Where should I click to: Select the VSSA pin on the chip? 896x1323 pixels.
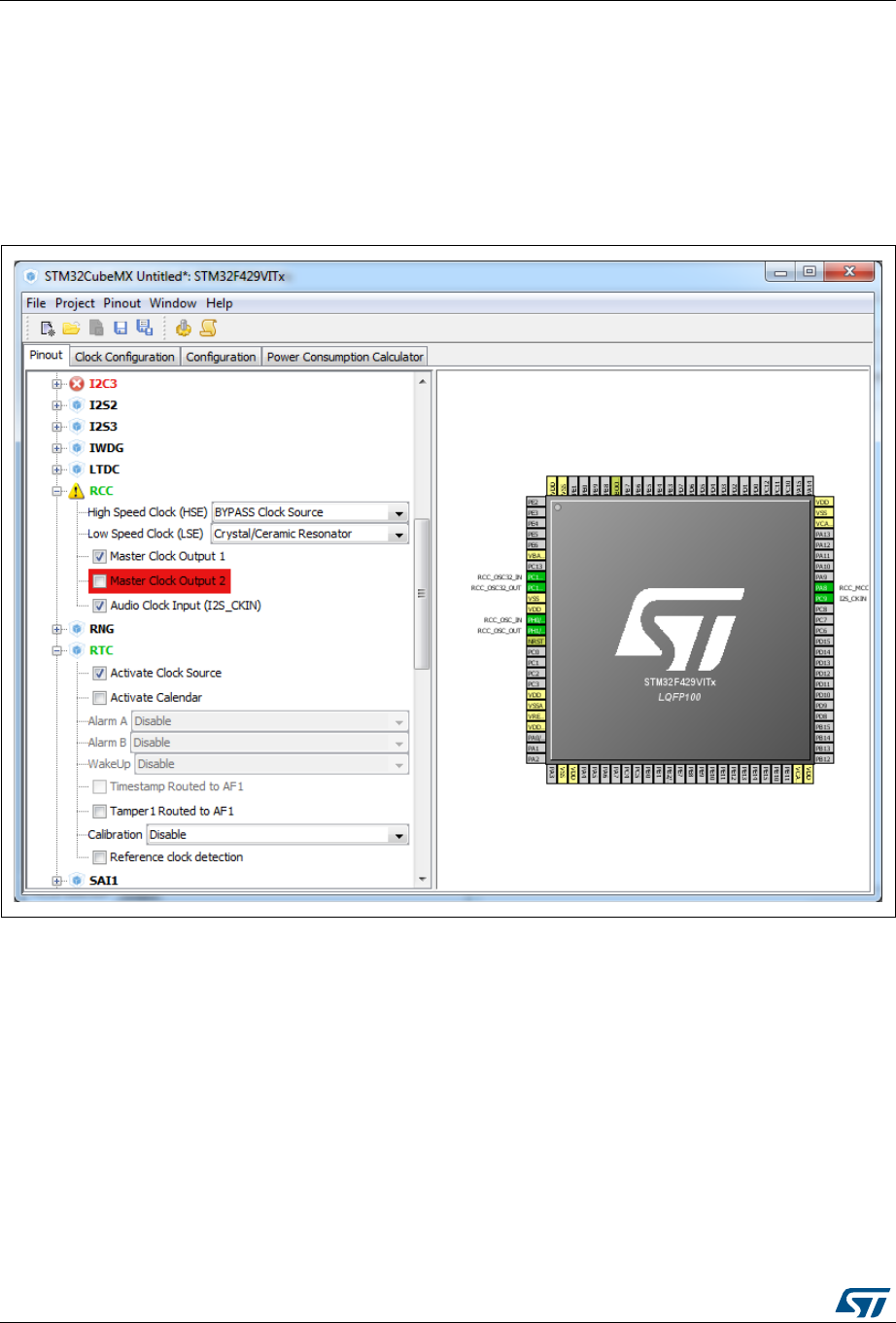click(x=534, y=706)
